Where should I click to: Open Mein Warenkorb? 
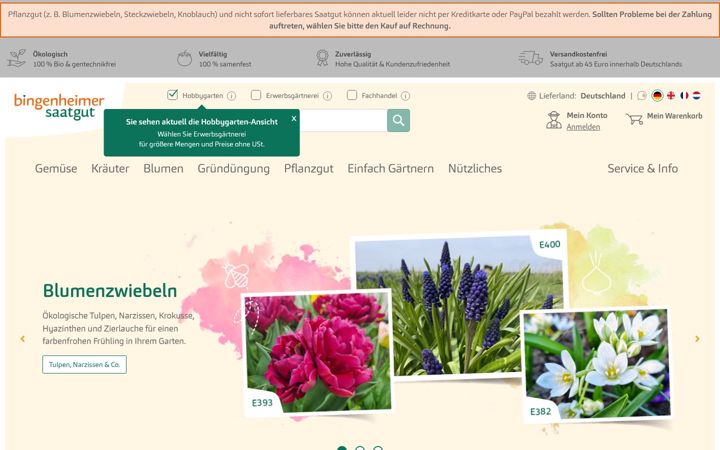pyautogui.click(x=675, y=116)
